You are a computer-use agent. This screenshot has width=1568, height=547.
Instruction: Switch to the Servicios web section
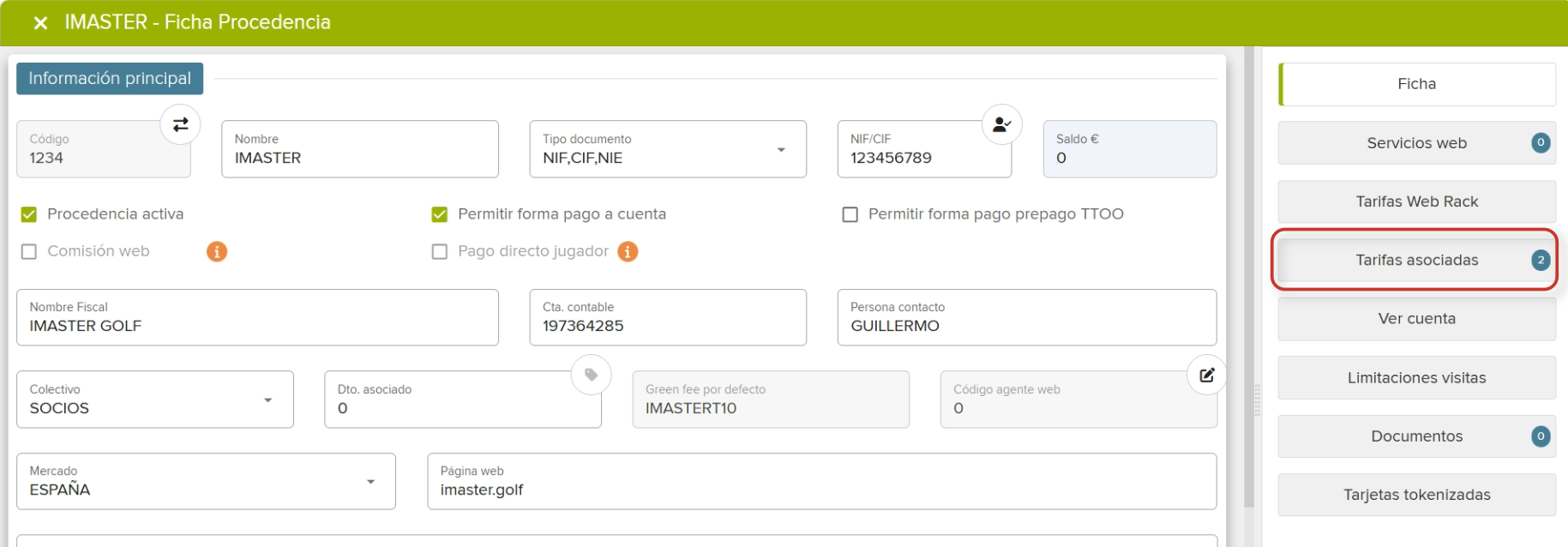pyautogui.click(x=1415, y=143)
